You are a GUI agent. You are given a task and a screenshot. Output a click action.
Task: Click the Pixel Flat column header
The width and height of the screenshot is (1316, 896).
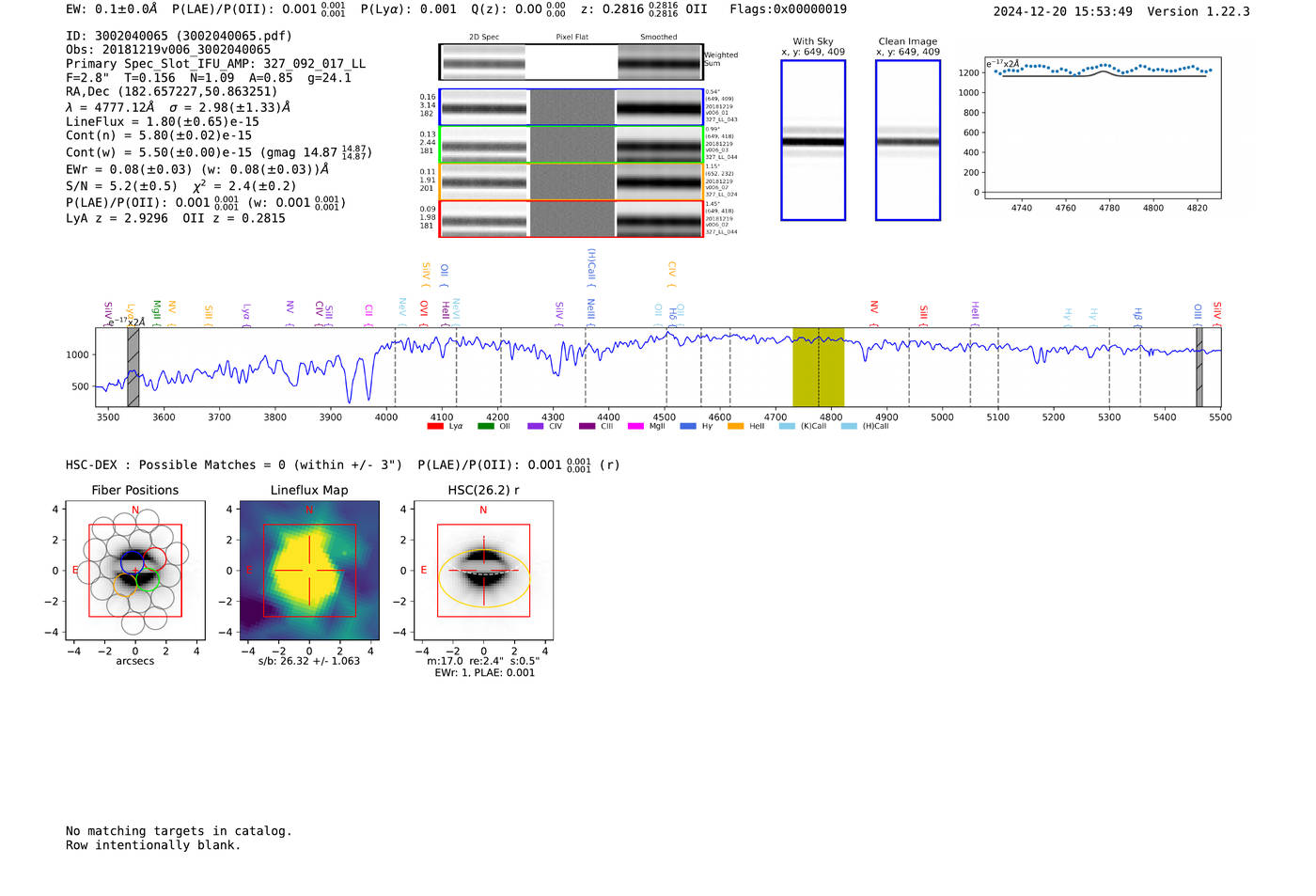click(572, 38)
